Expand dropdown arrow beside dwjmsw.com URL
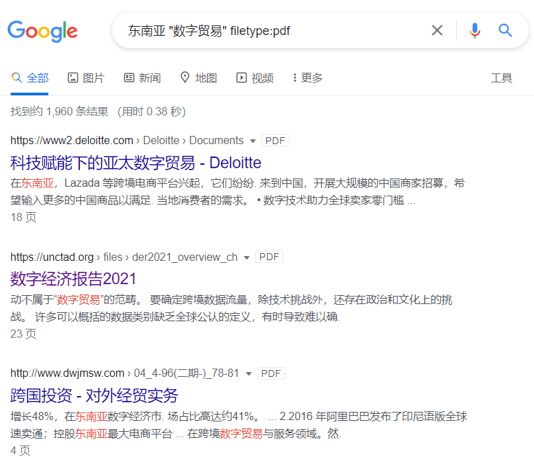The width and height of the screenshot is (534, 457). pyautogui.click(x=249, y=374)
